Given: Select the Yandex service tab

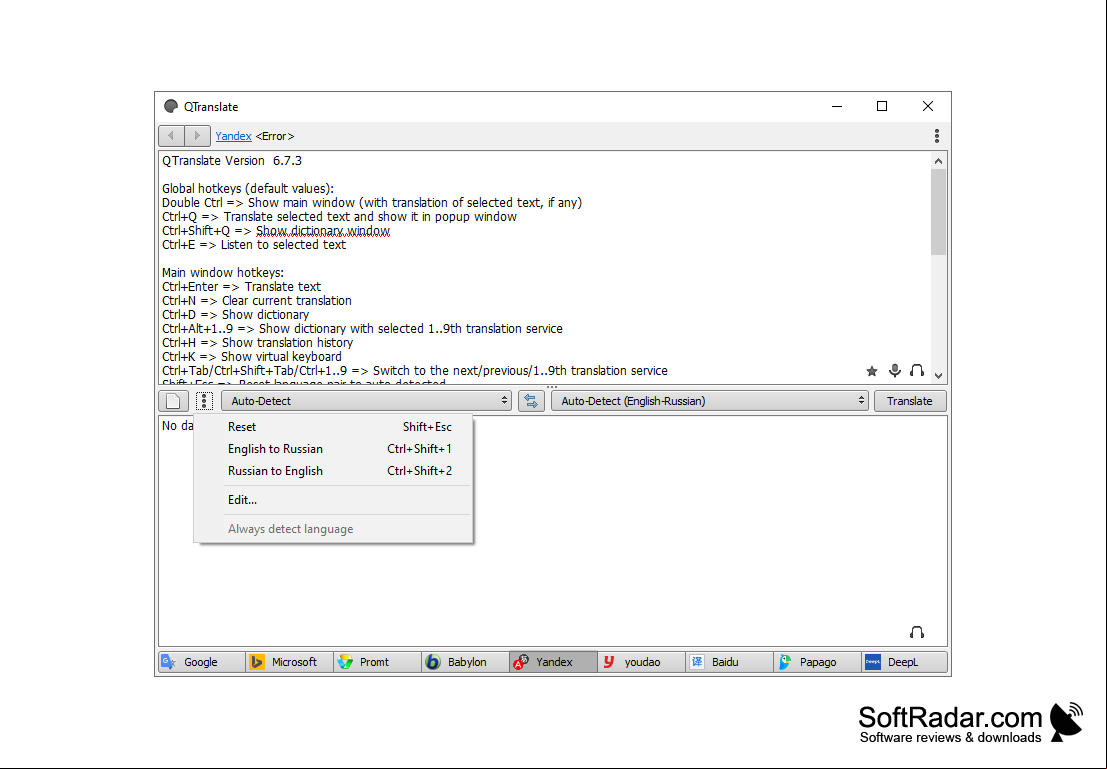Looking at the screenshot, I should (x=554, y=662).
